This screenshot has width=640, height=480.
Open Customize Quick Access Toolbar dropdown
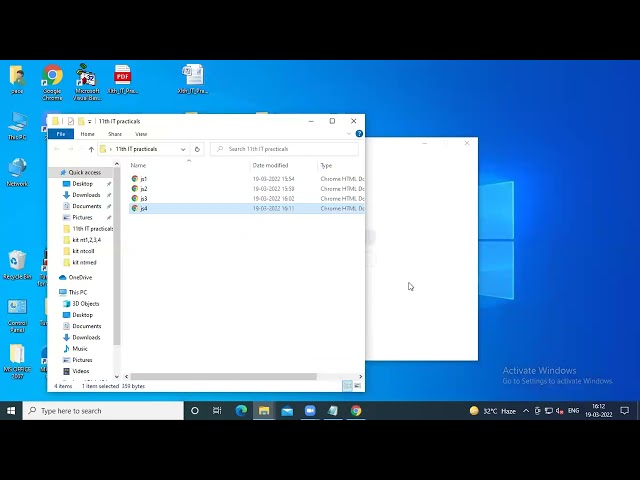[x=91, y=121]
